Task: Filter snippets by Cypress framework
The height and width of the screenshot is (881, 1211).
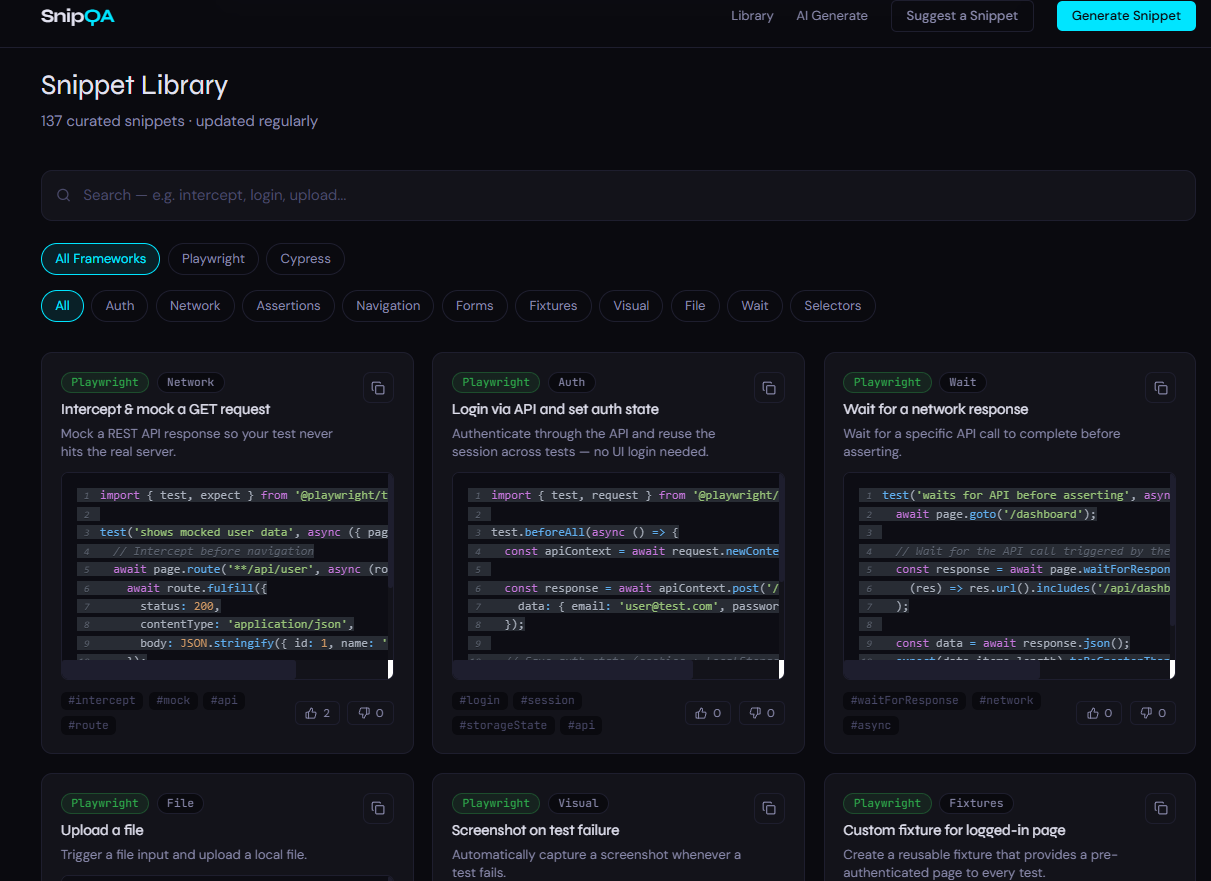Action: [305, 259]
